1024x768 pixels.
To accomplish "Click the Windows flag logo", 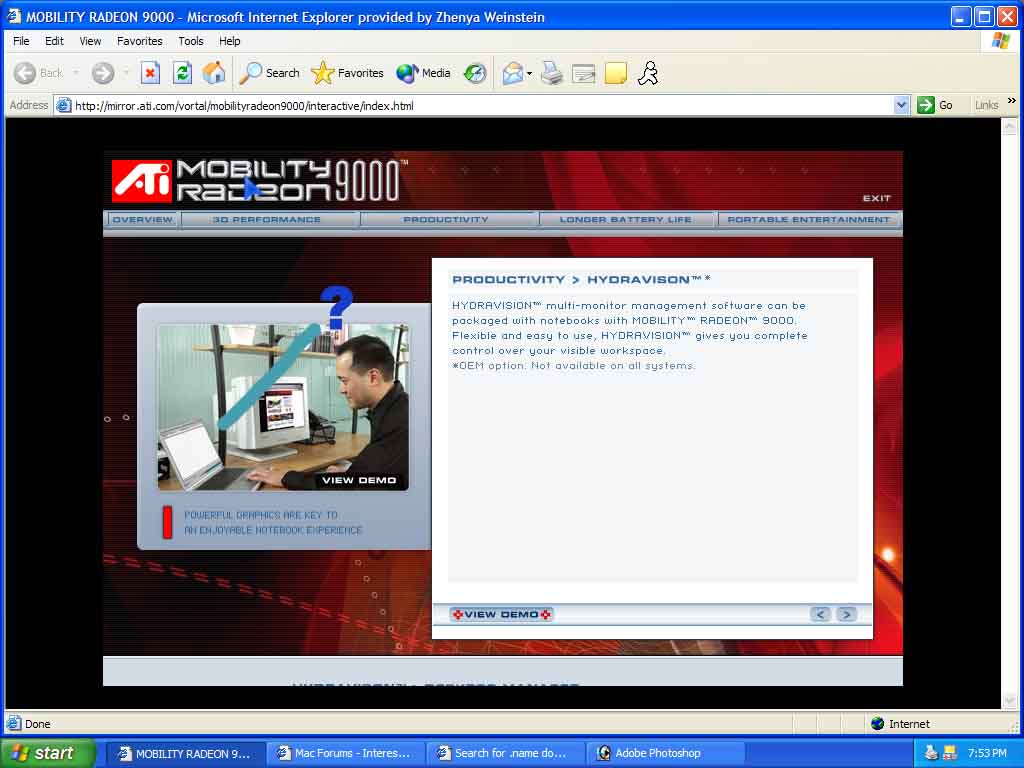I will coord(1000,40).
